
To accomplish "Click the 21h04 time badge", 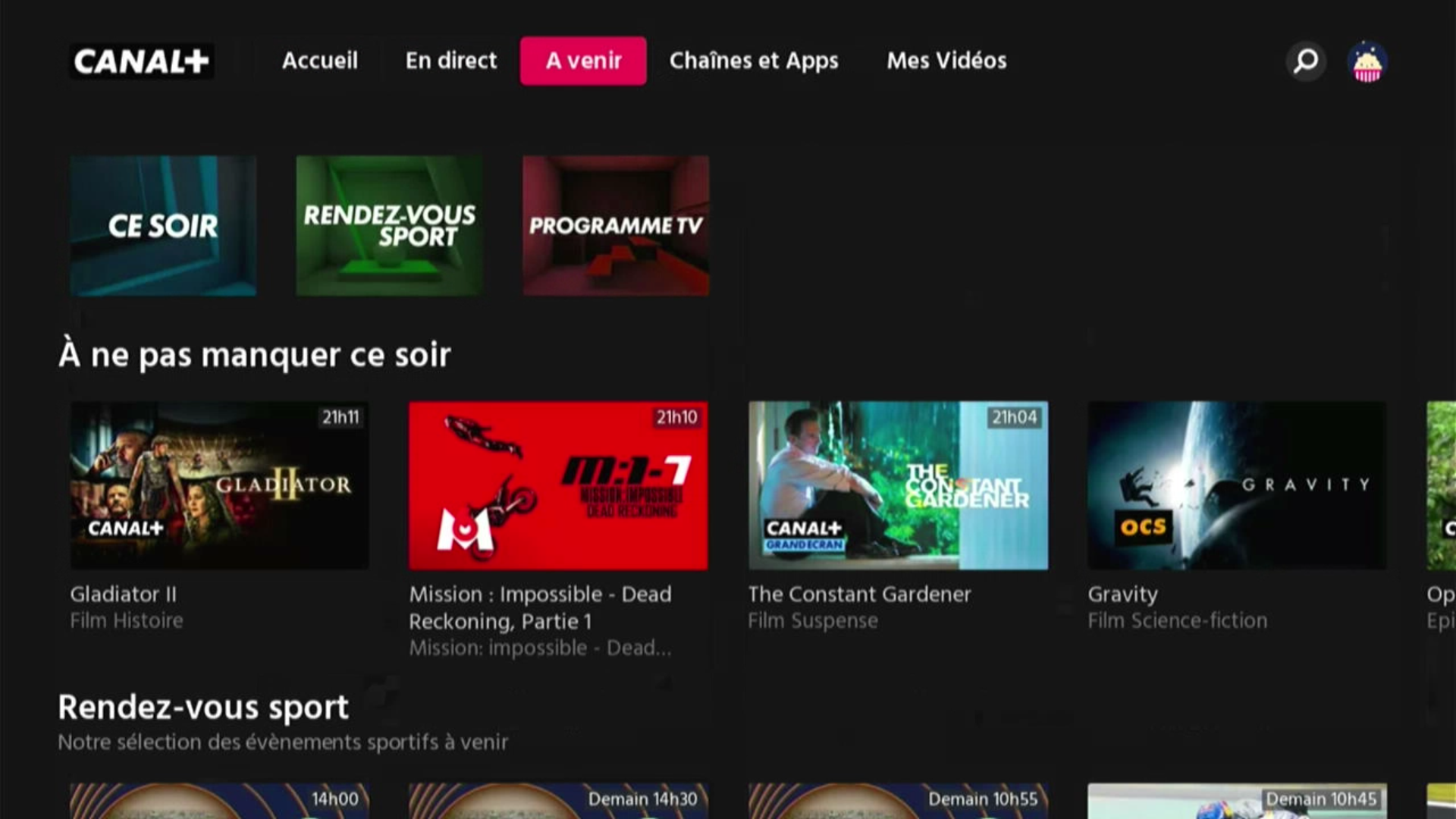I will [1014, 417].
